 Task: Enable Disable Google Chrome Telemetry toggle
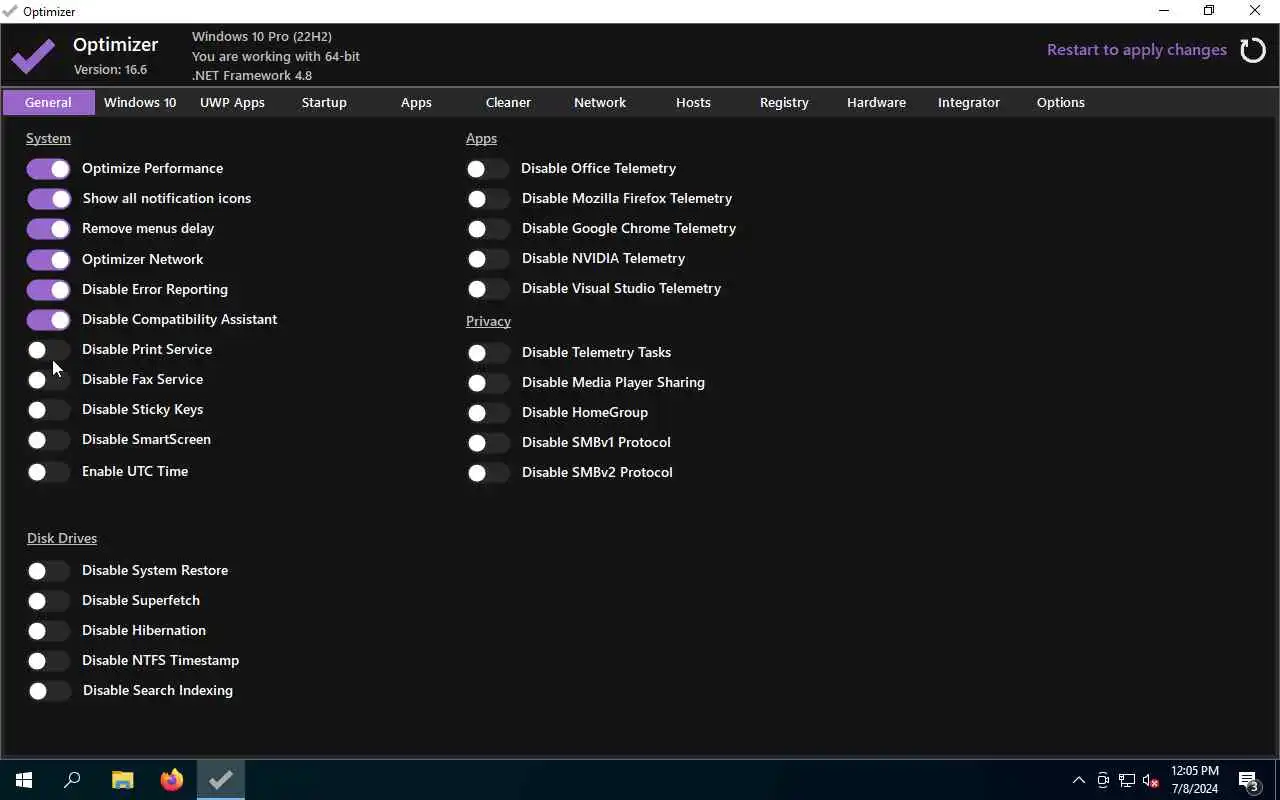488,229
